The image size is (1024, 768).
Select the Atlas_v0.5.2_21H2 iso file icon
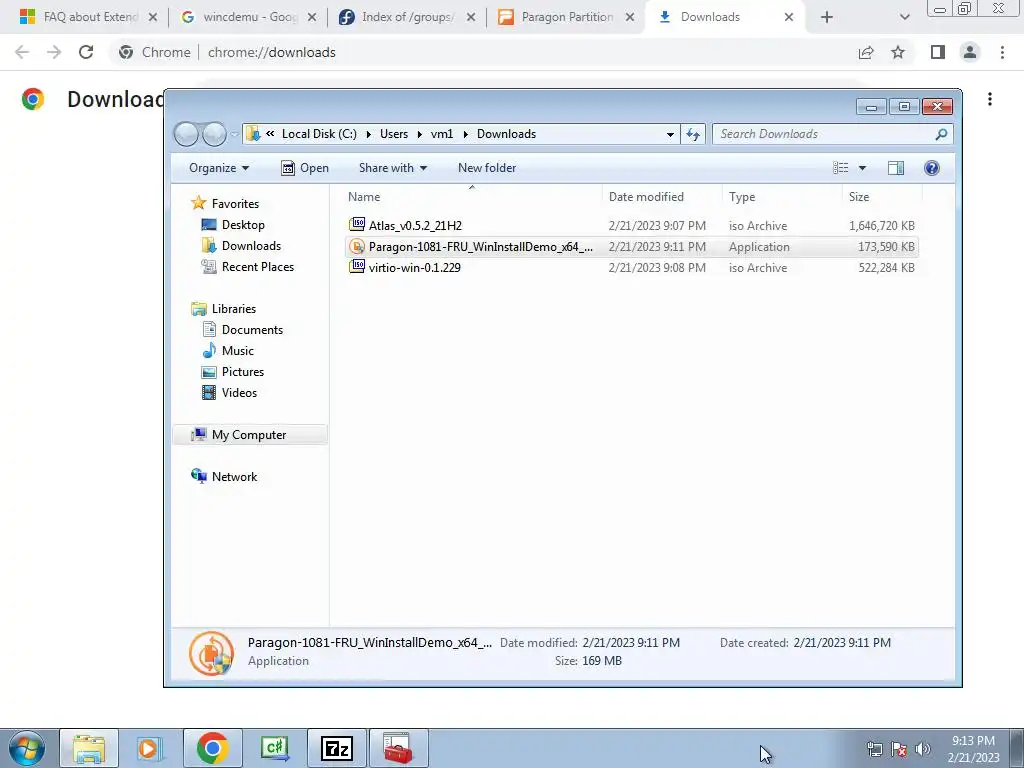point(357,225)
